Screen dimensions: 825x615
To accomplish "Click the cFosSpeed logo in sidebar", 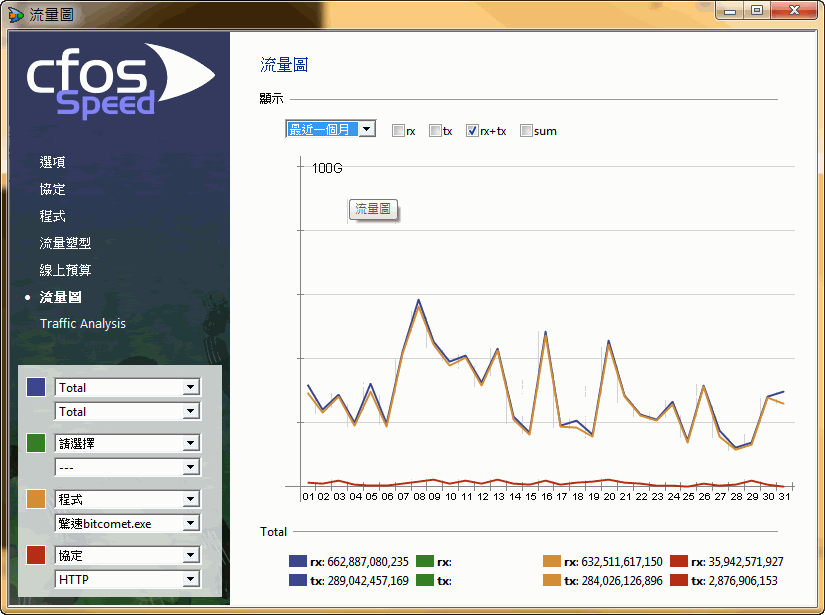I will tap(118, 82).
